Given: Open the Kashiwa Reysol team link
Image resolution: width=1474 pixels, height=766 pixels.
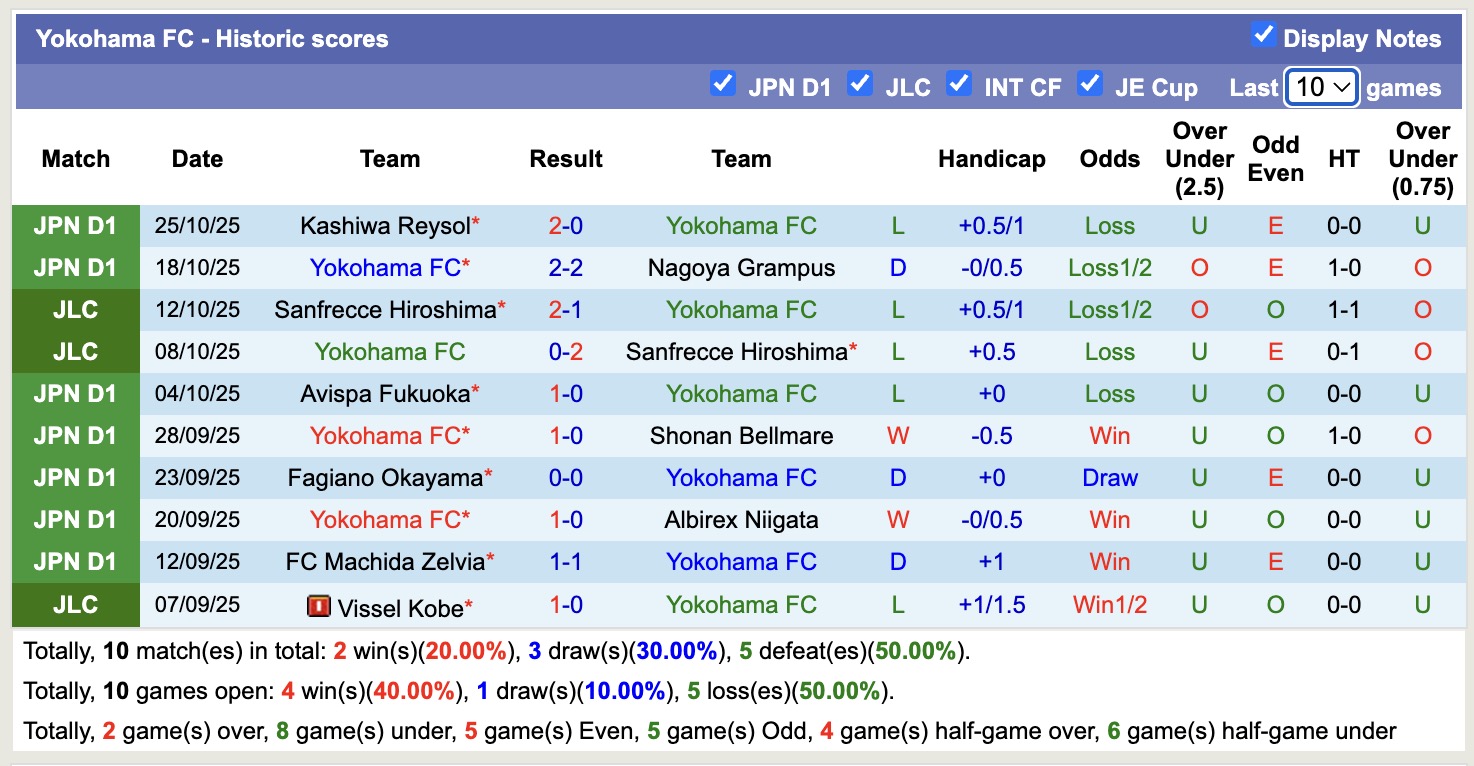Looking at the screenshot, I should [x=383, y=225].
